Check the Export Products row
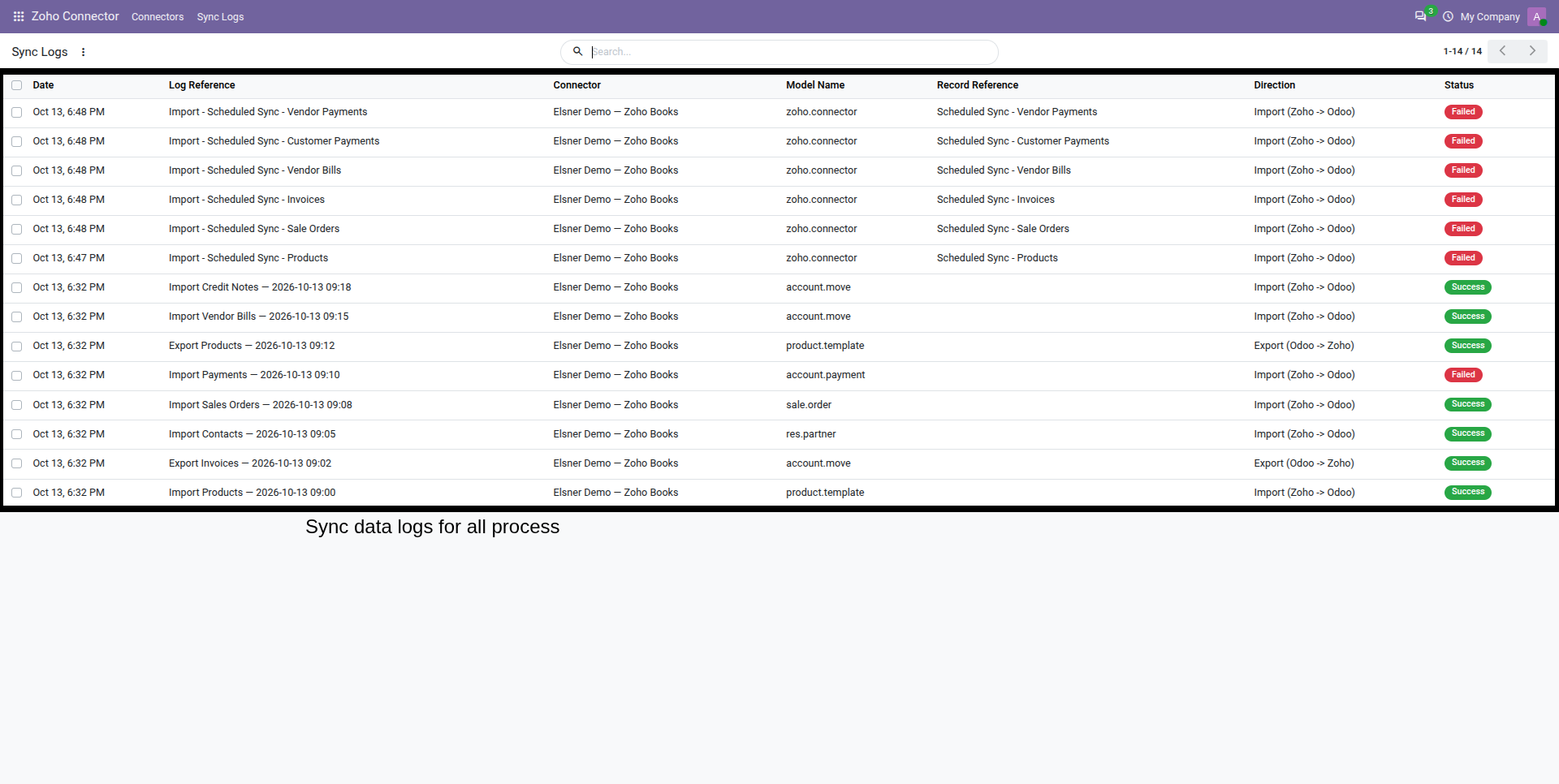 (16, 347)
